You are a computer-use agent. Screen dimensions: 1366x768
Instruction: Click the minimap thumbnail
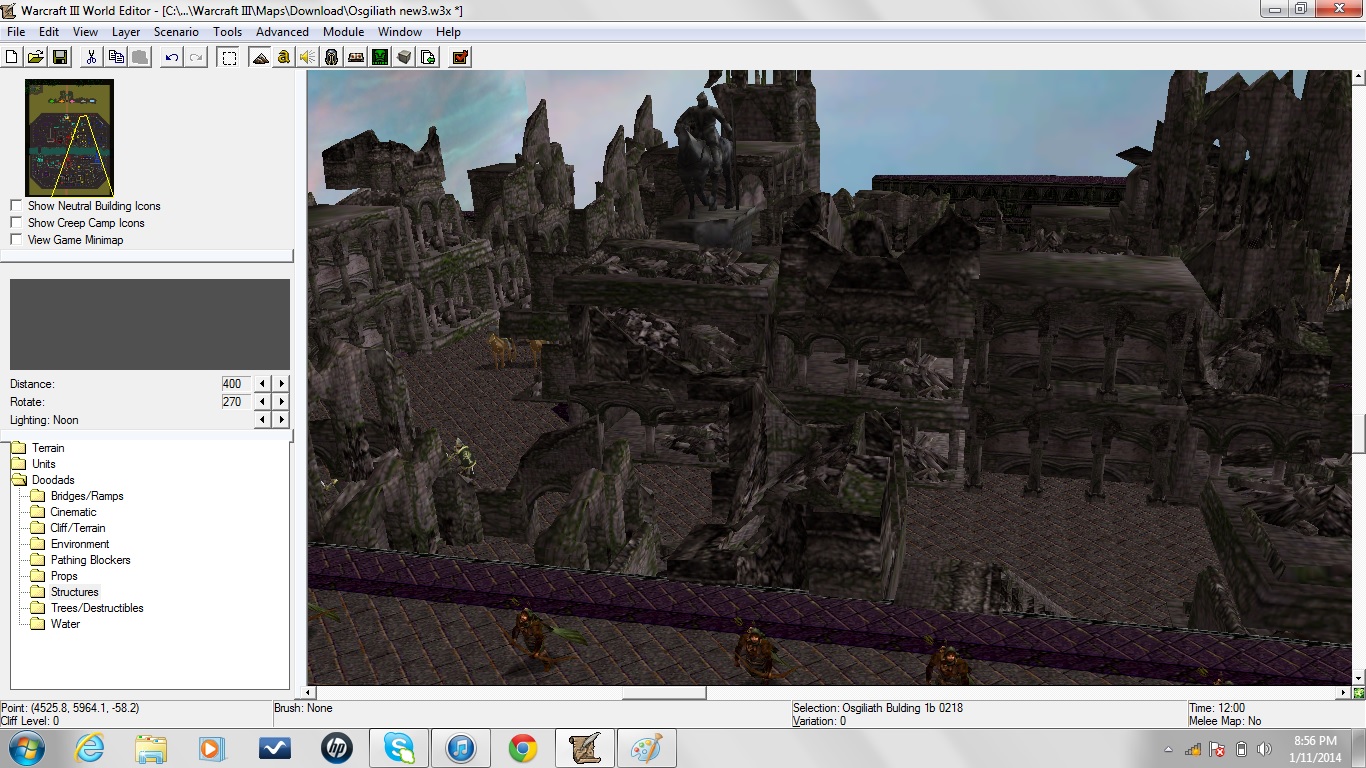(69, 138)
